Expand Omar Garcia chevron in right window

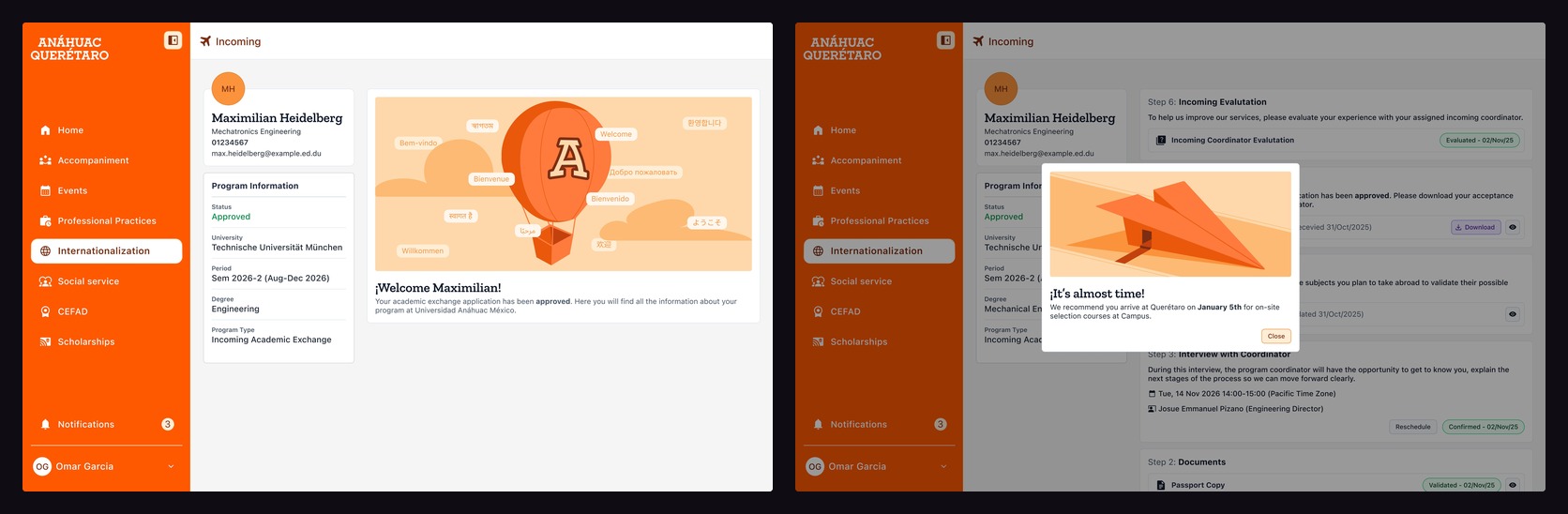[943, 466]
